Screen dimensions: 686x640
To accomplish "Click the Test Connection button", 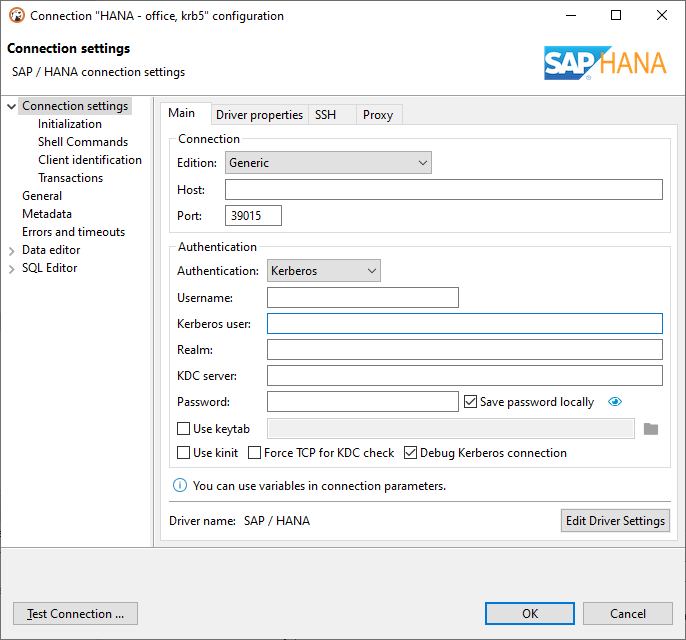I will click(x=75, y=613).
